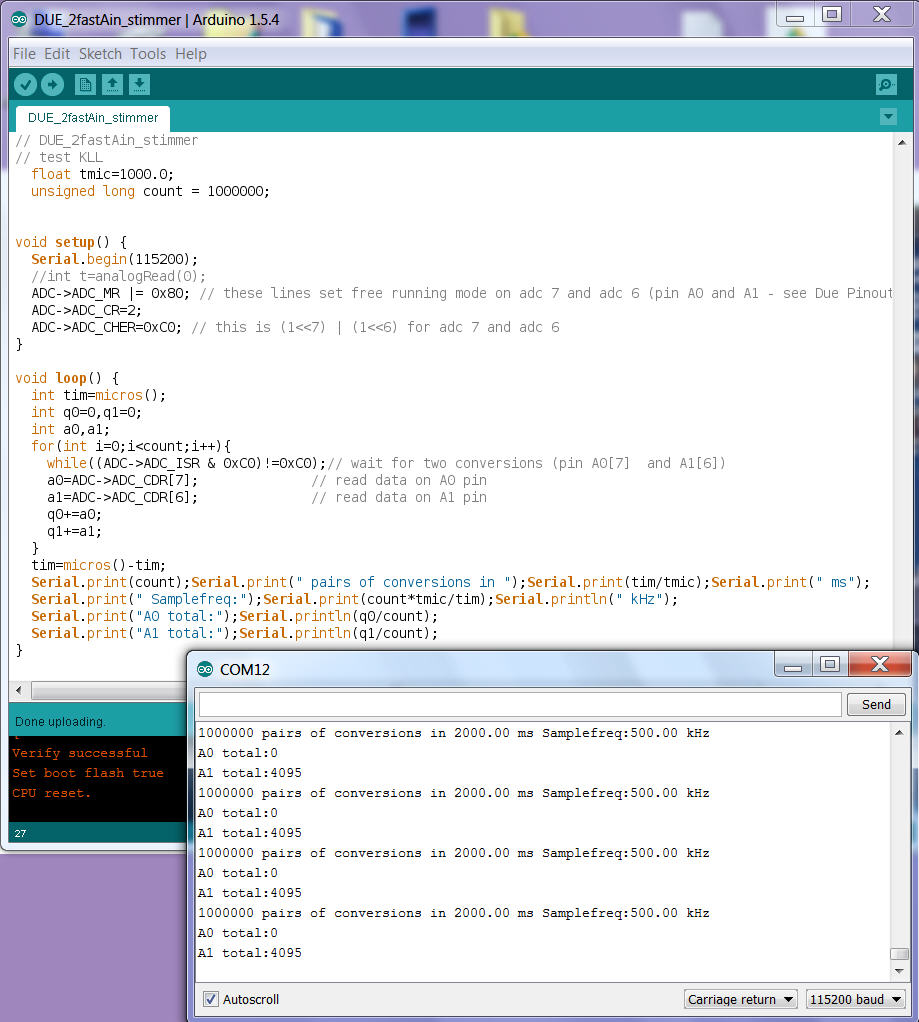Open the Tools menu

(148, 54)
